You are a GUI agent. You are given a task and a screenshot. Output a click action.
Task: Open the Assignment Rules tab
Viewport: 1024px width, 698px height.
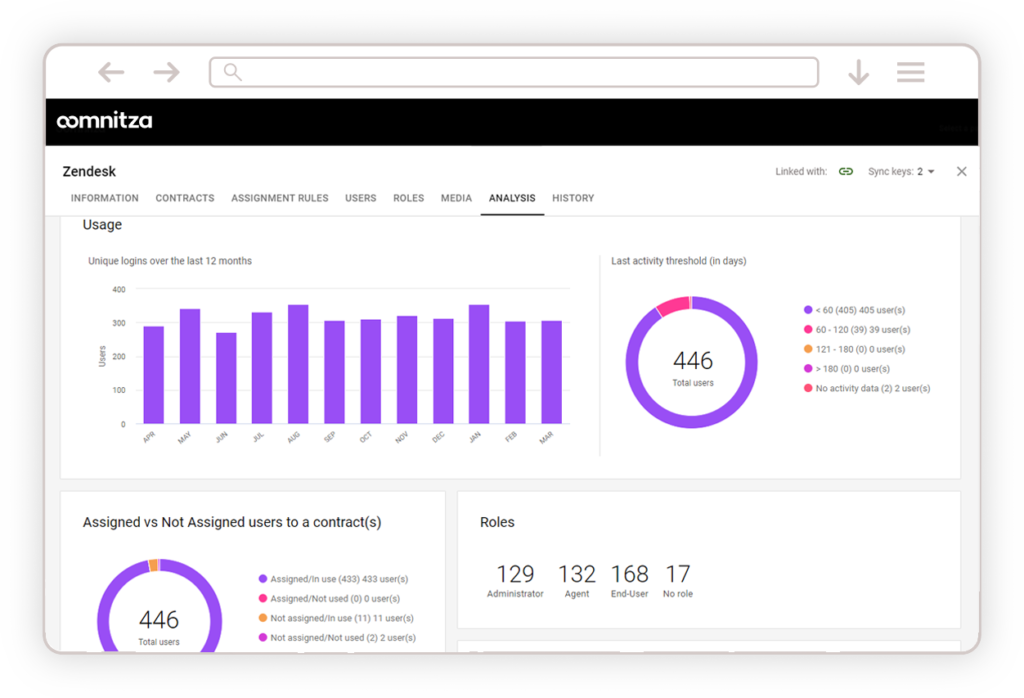tap(280, 198)
